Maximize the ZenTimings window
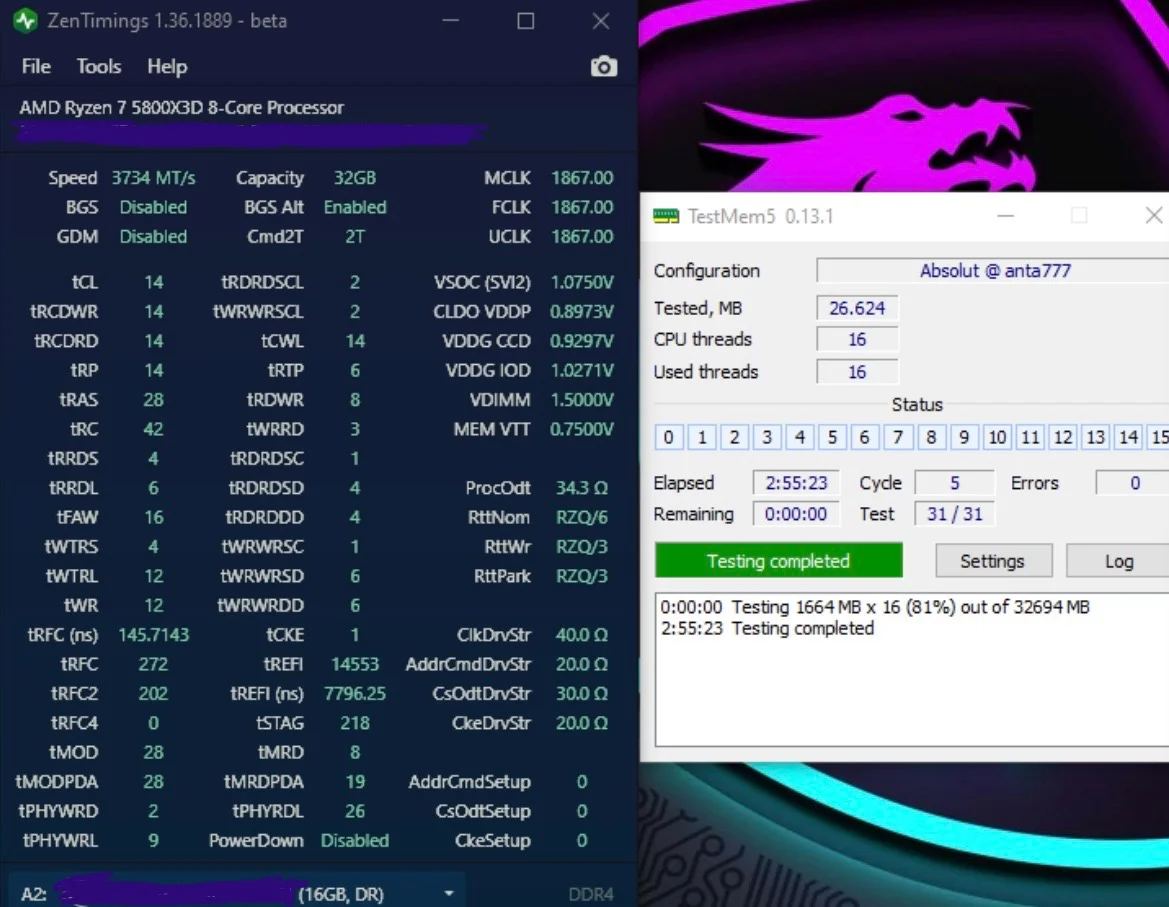The image size is (1169, 907). click(526, 21)
